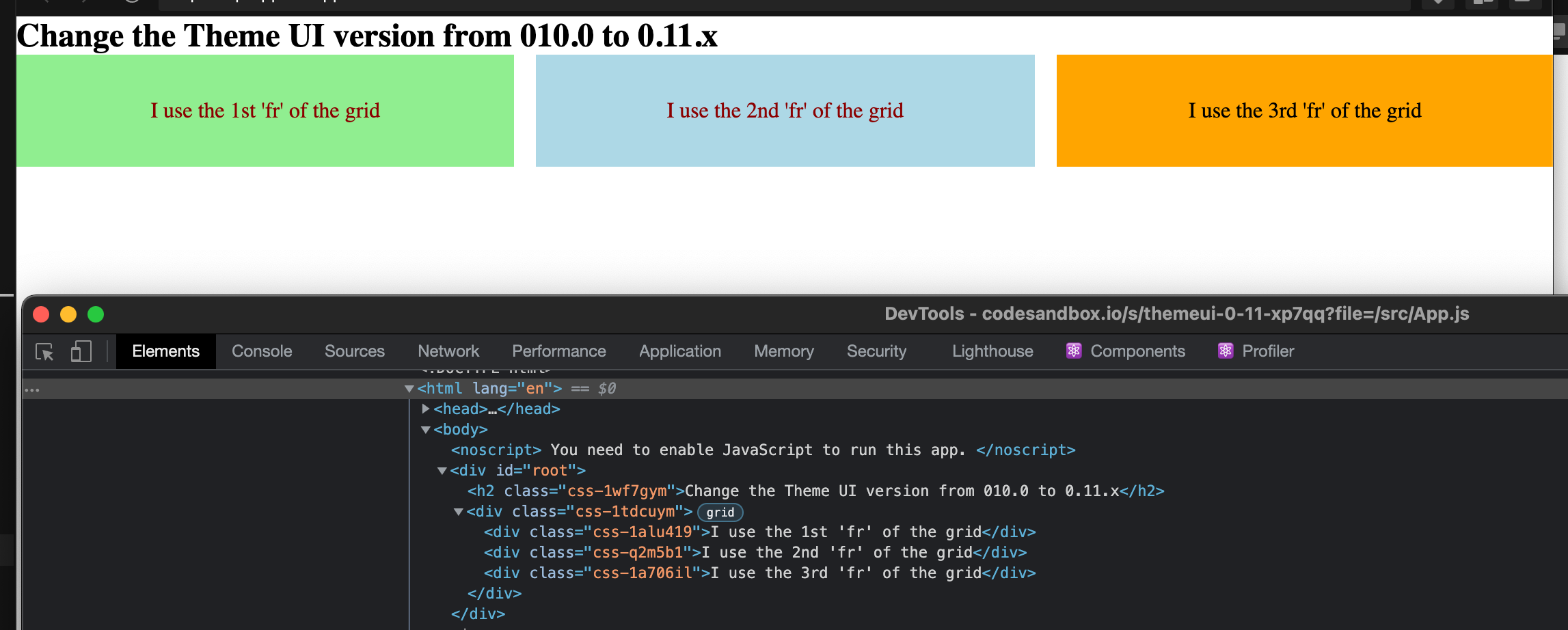Image resolution: width=1568 pixels, height=630 pixels.
Task: Activate the inspect element tool
Action: tap(43, 351)
